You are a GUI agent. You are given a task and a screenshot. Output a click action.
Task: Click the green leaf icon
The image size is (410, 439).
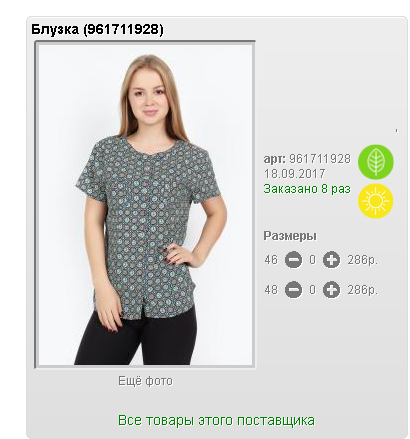pyautogui.click(x=376, y=162)
